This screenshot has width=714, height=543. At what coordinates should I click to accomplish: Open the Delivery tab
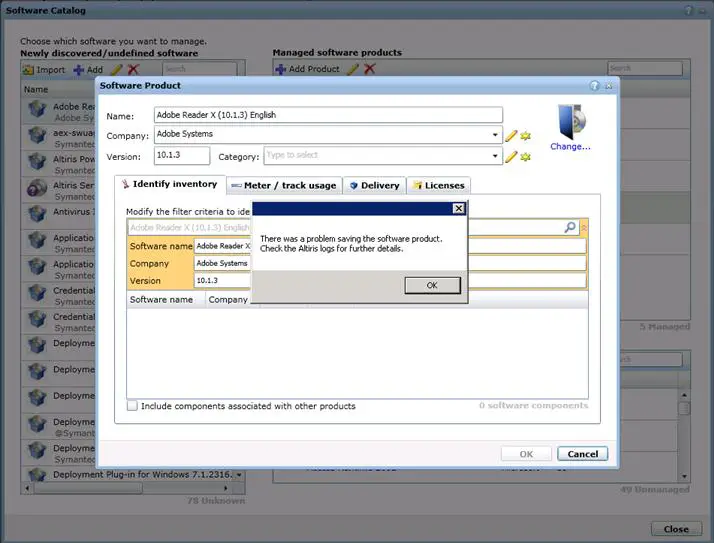pos(374,185)
